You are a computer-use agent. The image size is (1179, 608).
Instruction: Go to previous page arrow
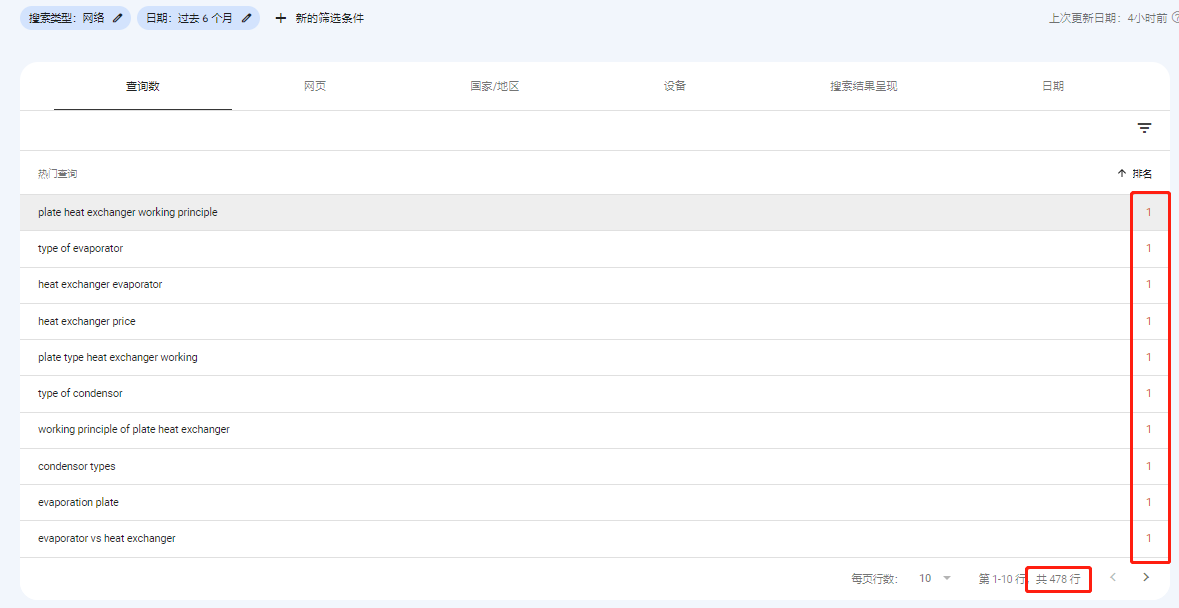1112,577
